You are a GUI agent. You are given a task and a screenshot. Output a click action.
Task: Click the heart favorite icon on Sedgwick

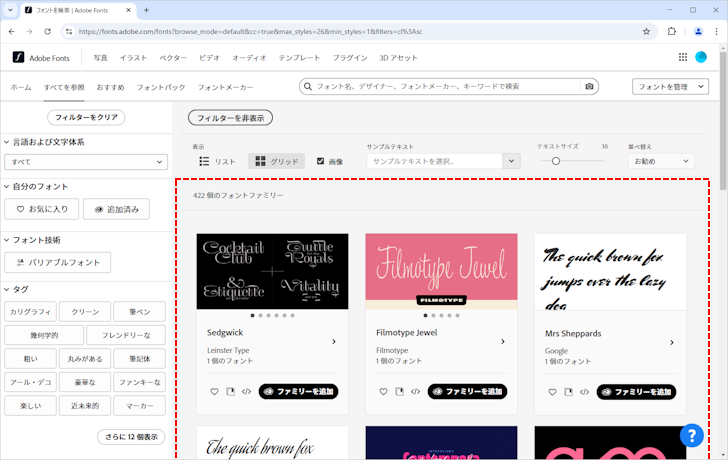coord(214,391)
